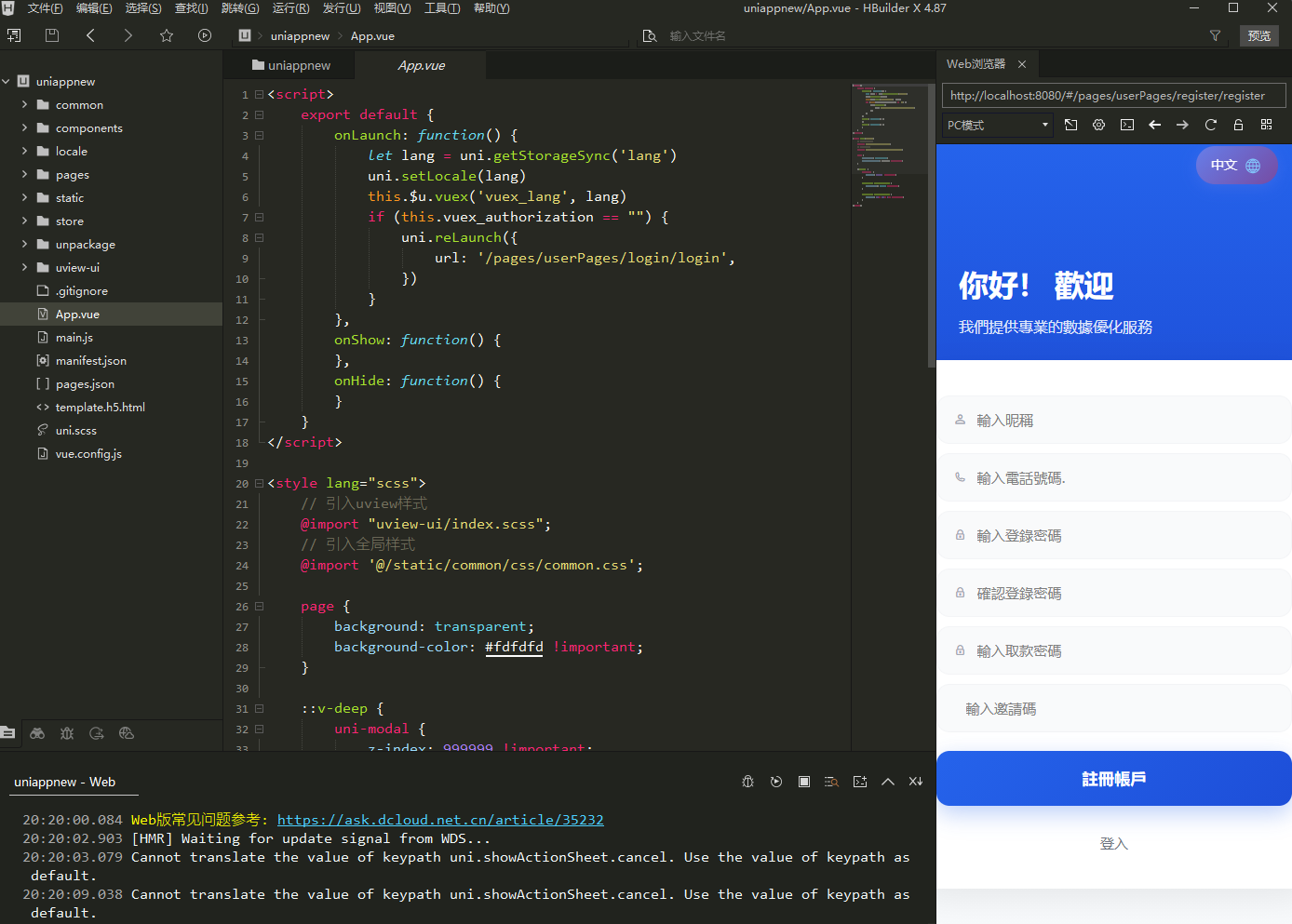This screenshot has height=924, width=1292.
Task: Open uni.scss in the project tree
Action: click(75, 431)
